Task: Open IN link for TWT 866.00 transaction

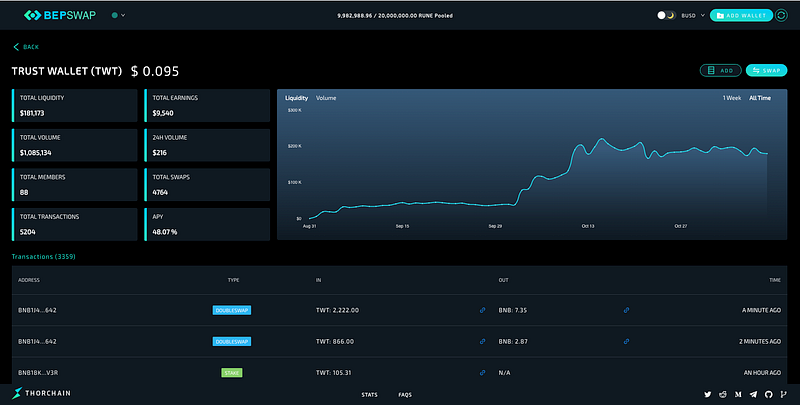Action: [482, 341]
